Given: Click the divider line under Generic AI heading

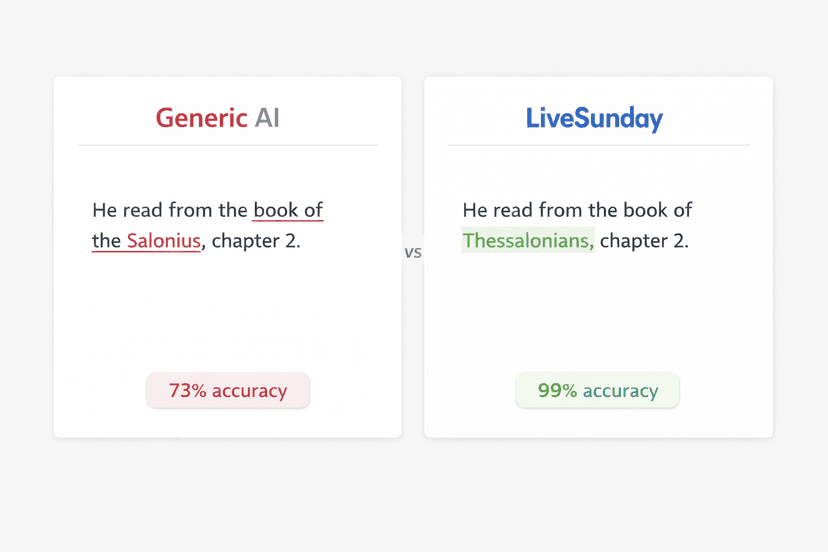Looking at the screenshot, I should pyautogui.click(x=228, y=145).
